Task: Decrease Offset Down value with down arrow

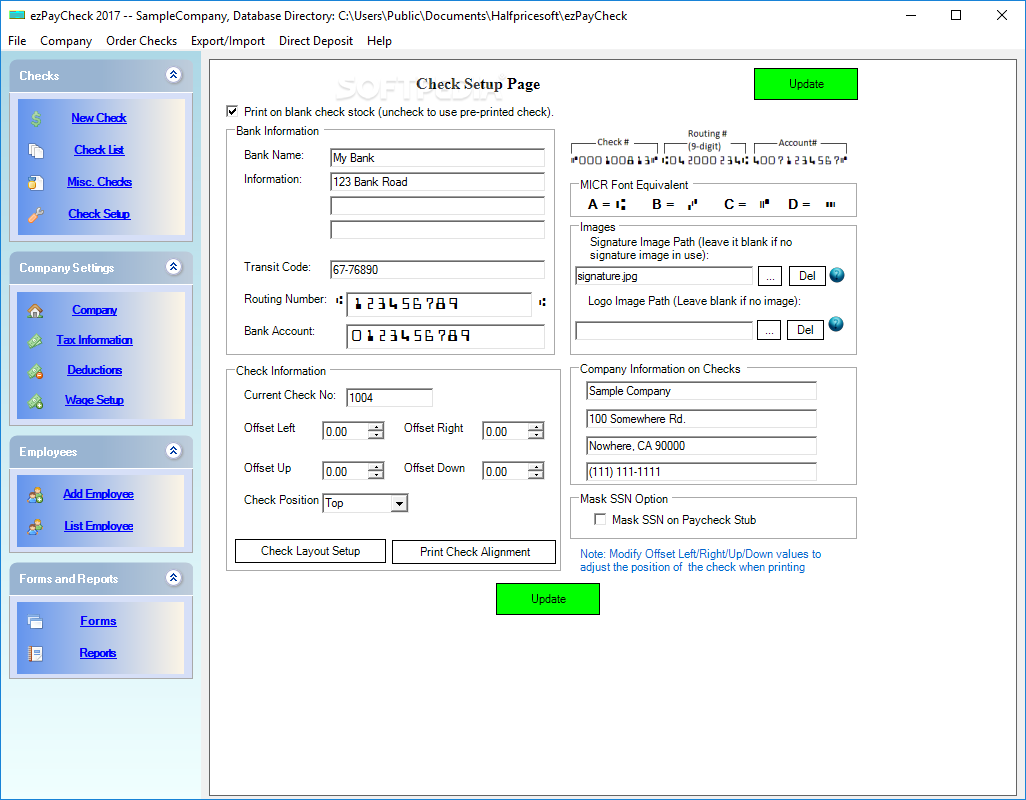Action: coord(537,475)
